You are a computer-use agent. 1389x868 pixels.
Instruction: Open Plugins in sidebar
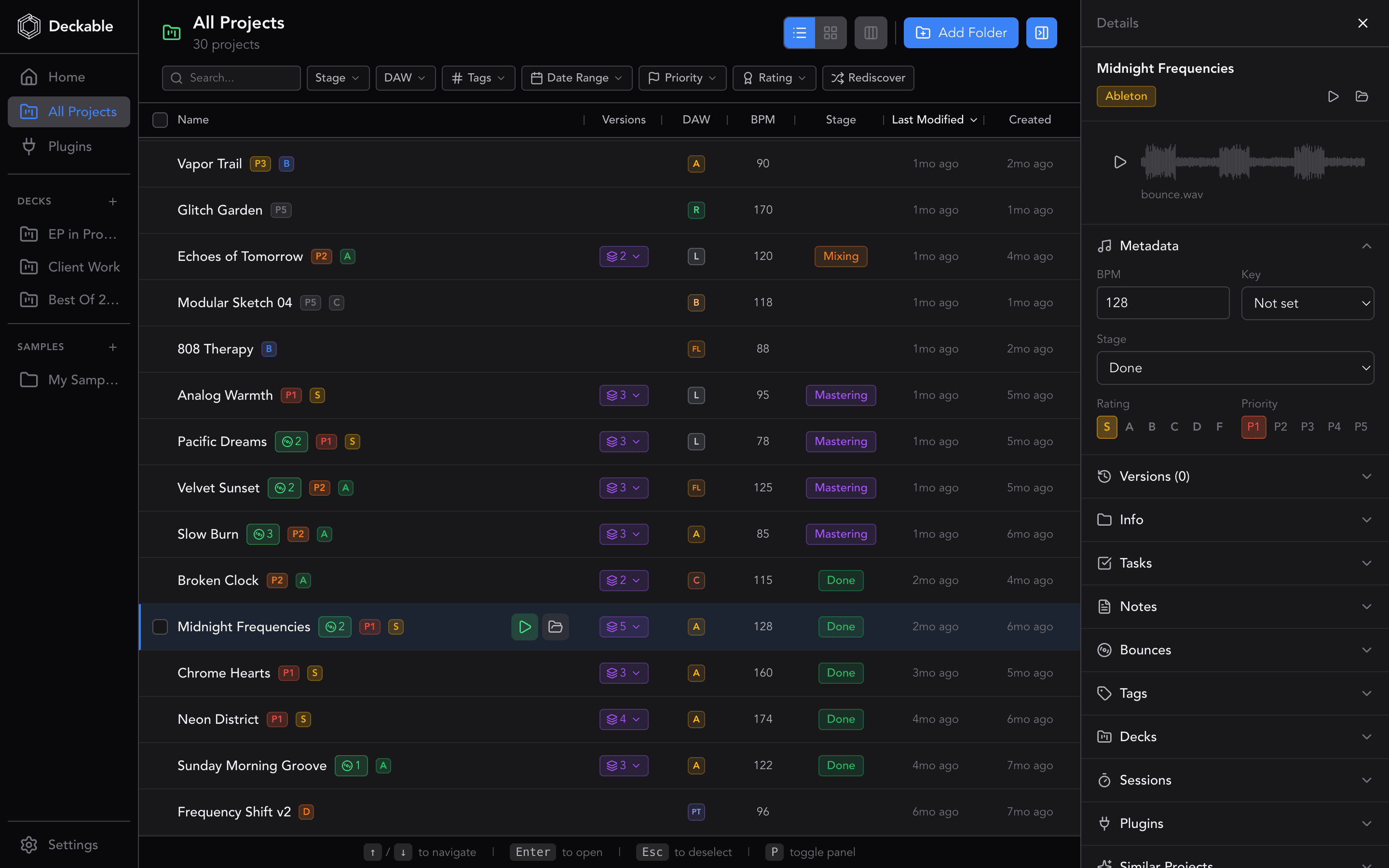[x=69, y=147]
